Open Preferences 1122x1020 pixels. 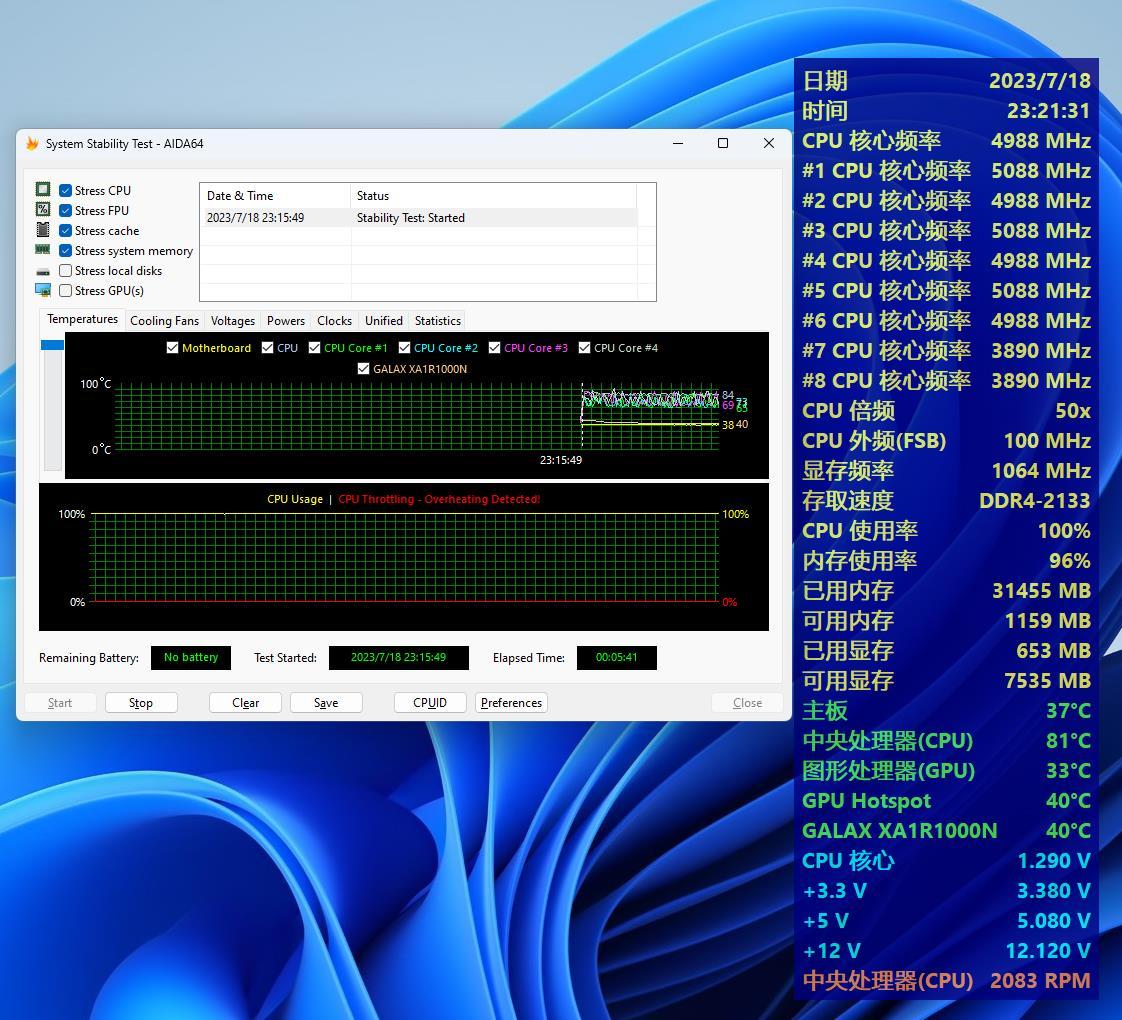512,703
